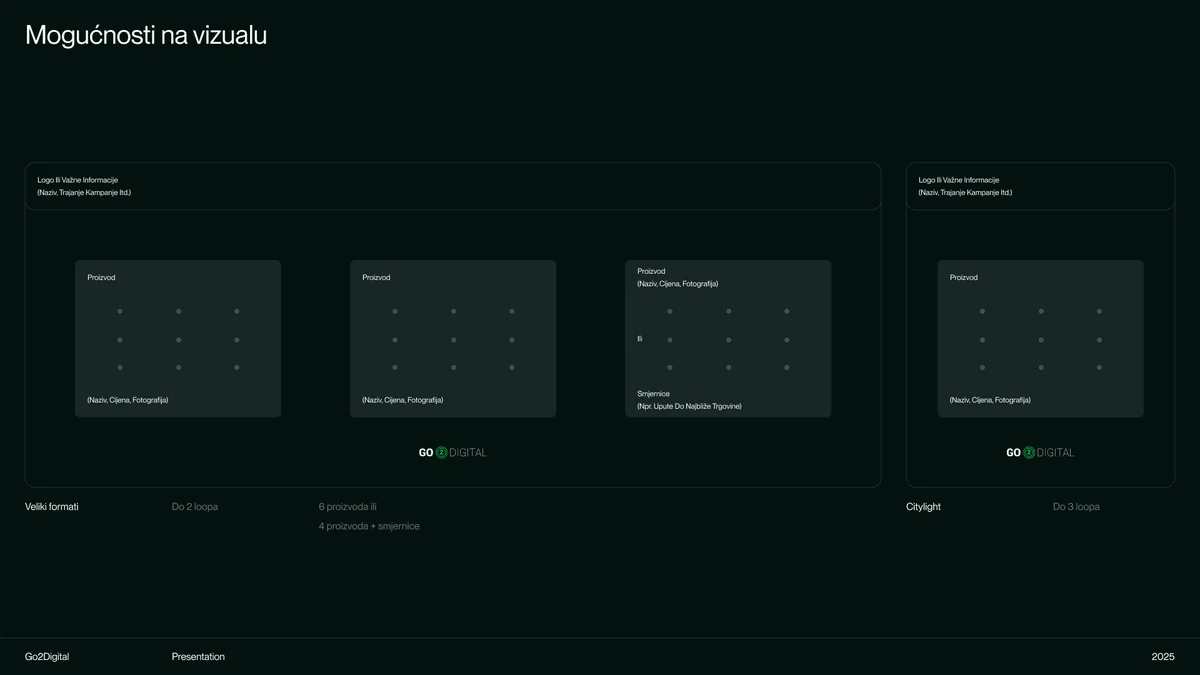Click the Presentation footer label
This screenshot has width=1200, height=675.
(198, 657)
